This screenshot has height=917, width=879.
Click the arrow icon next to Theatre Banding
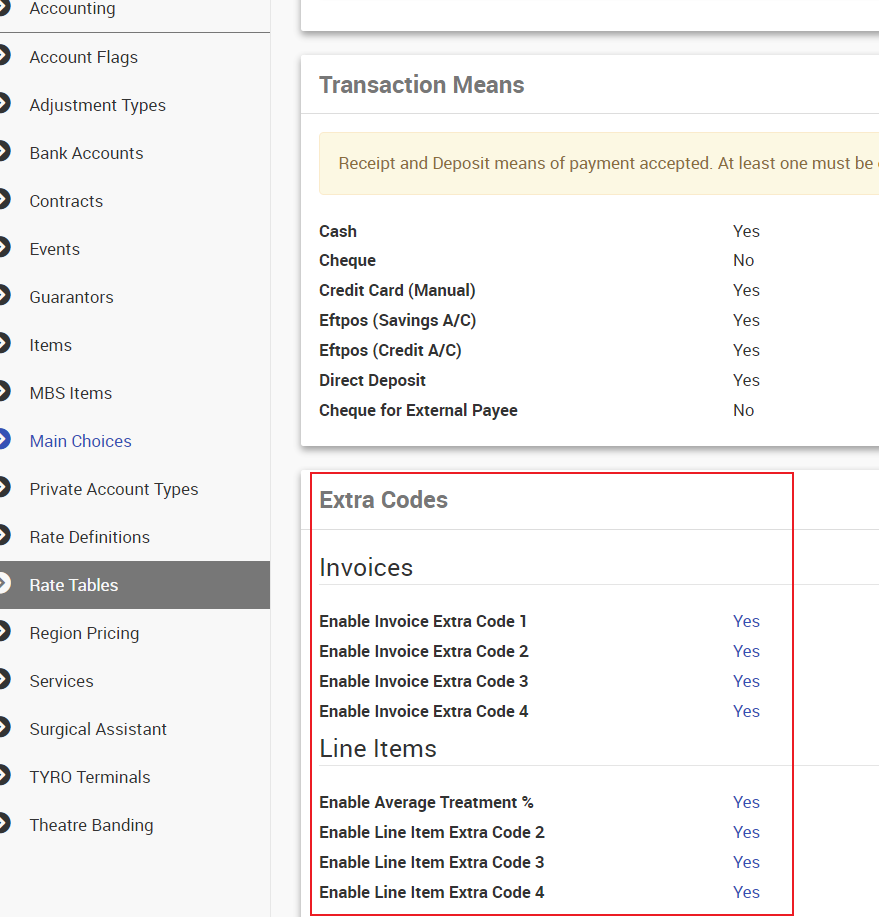coord(4,825)
